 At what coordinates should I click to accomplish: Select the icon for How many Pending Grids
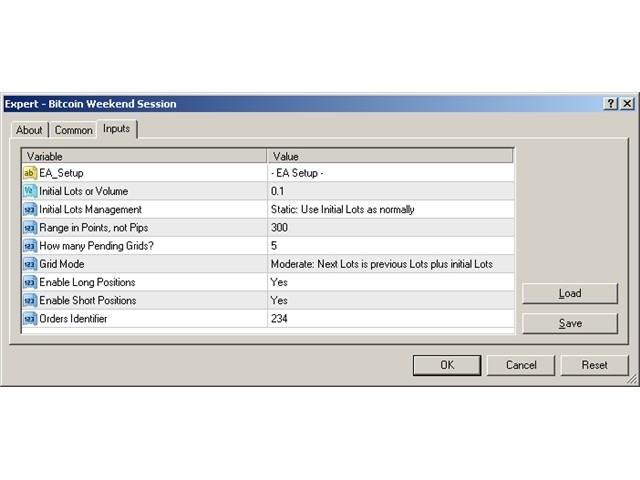pos(30,246)
